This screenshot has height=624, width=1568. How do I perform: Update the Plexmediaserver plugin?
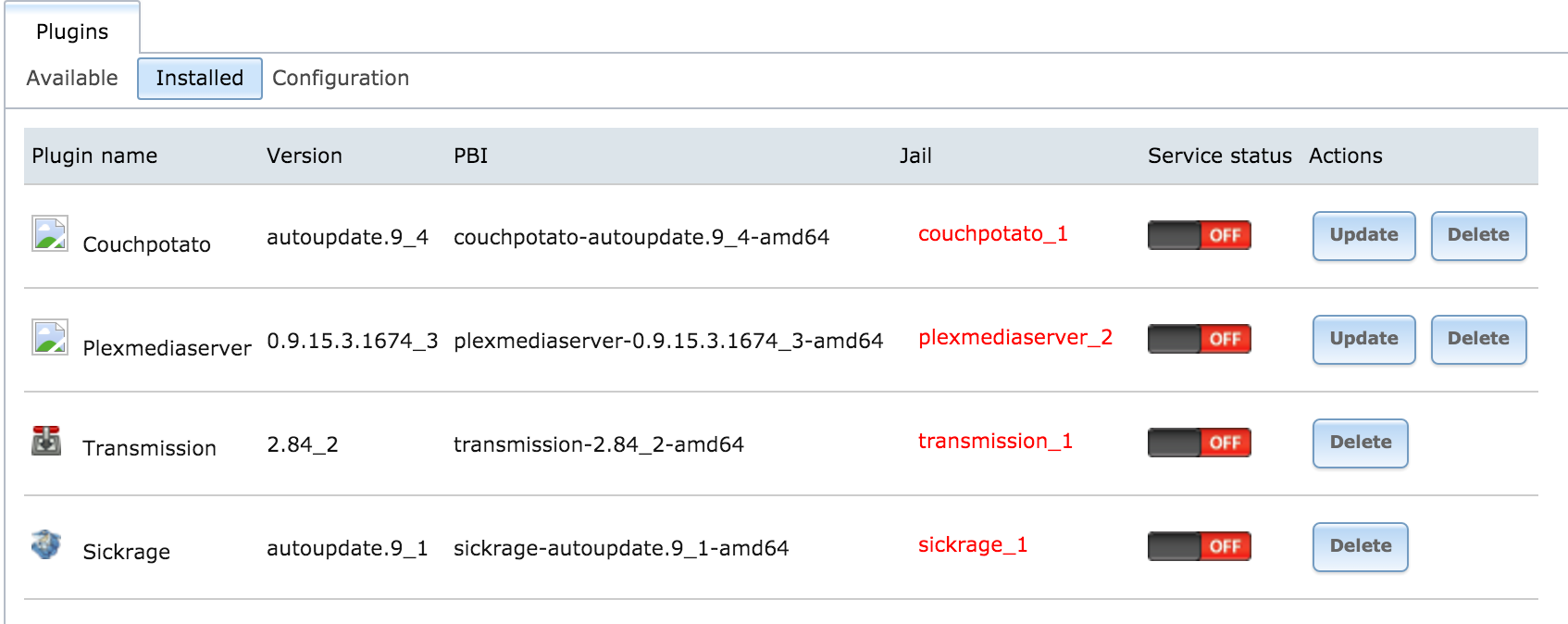point(1363,339)
